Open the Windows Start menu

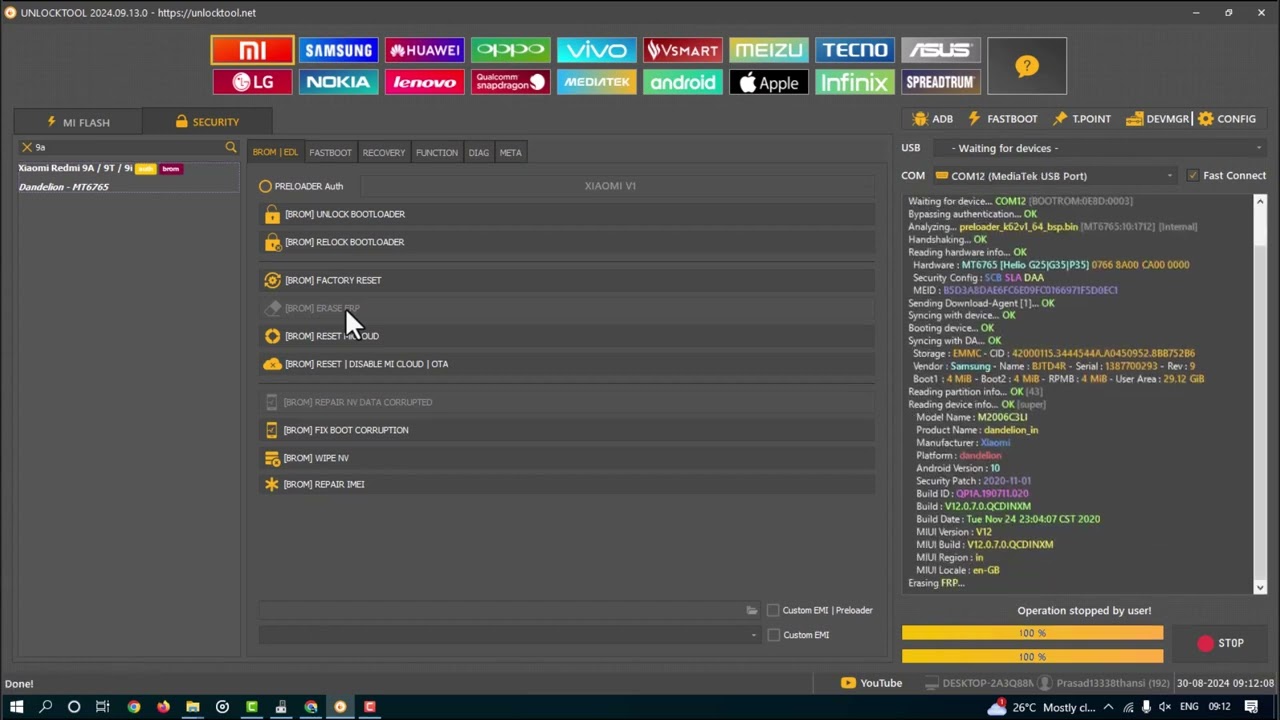[16, 707]
